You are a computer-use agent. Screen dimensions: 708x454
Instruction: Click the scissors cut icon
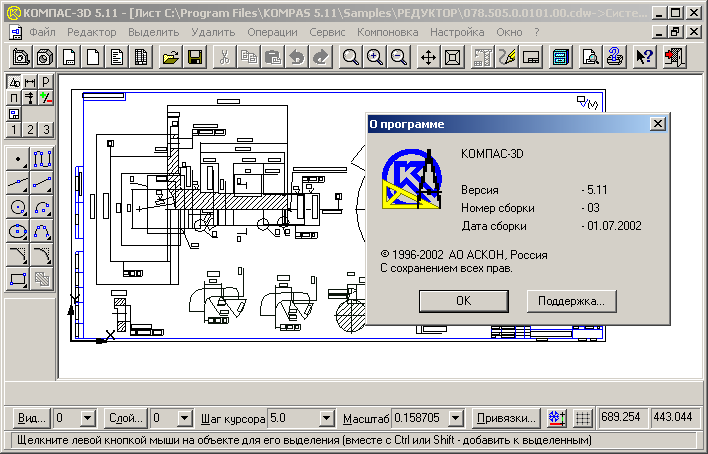point(224,57)
